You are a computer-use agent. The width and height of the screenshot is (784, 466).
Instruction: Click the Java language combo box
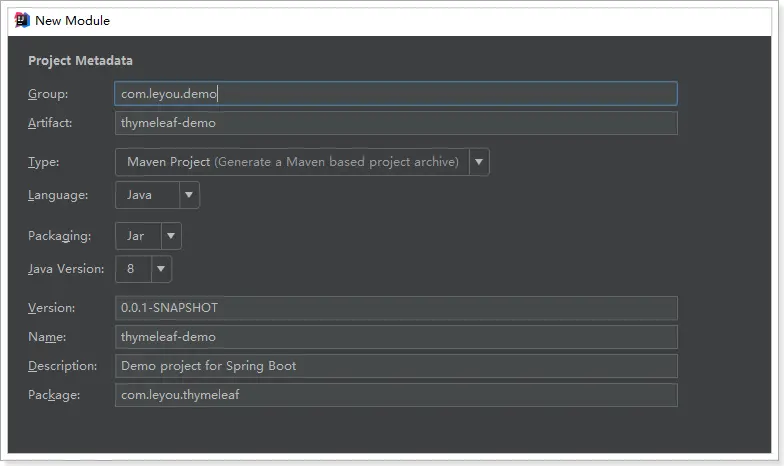(x=148, y=195)
